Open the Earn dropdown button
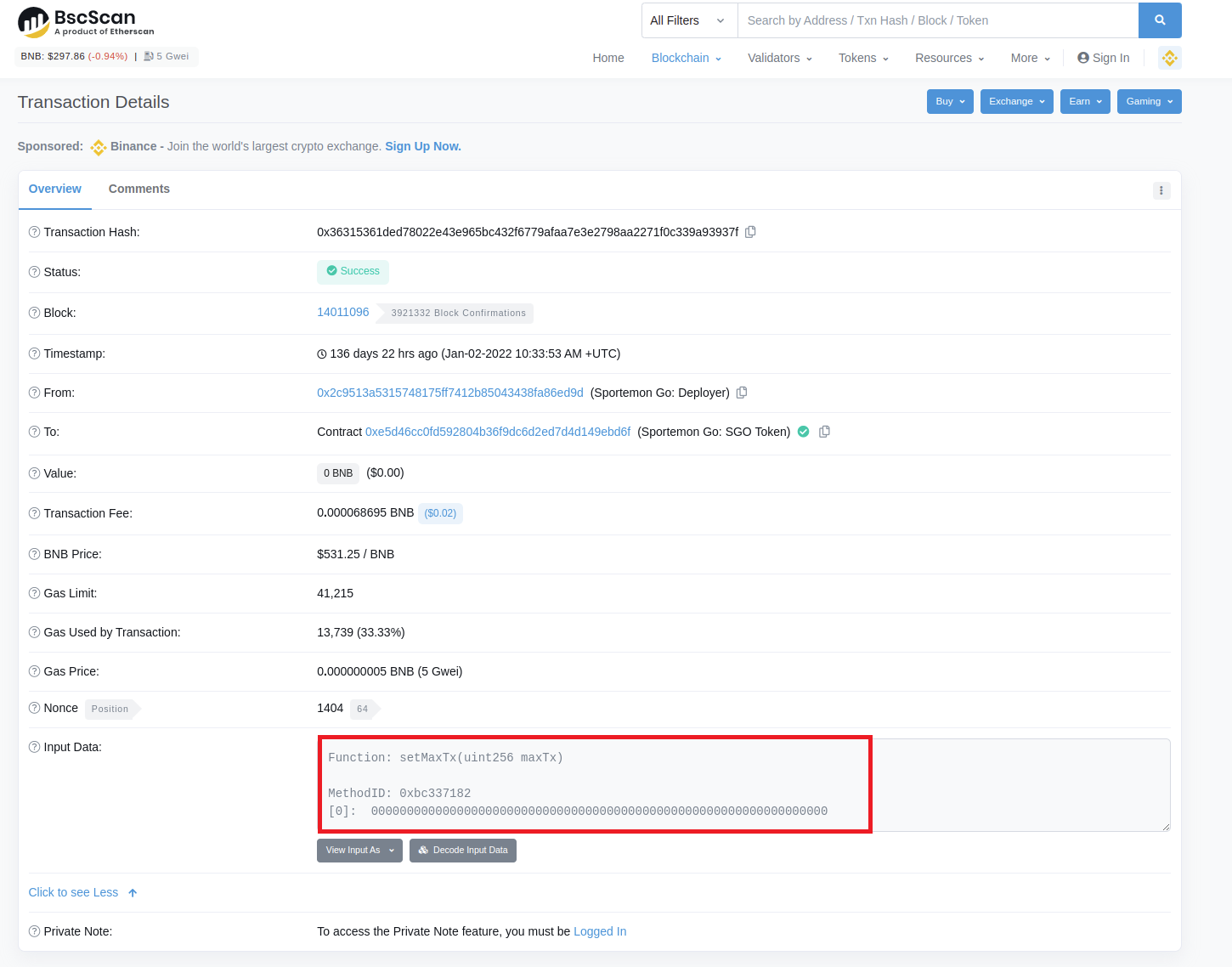This screenshot has width=1232, height=967. point(1085,101)
